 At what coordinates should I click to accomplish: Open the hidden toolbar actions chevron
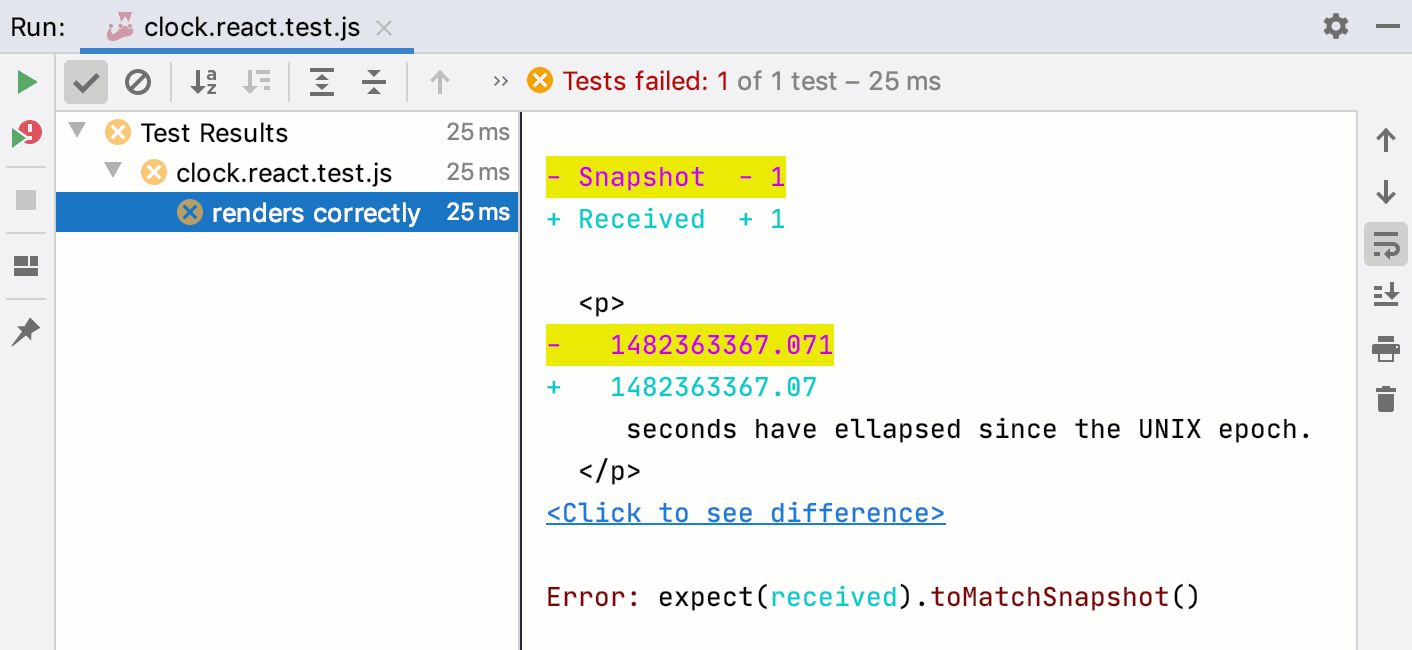coord(500,81)
